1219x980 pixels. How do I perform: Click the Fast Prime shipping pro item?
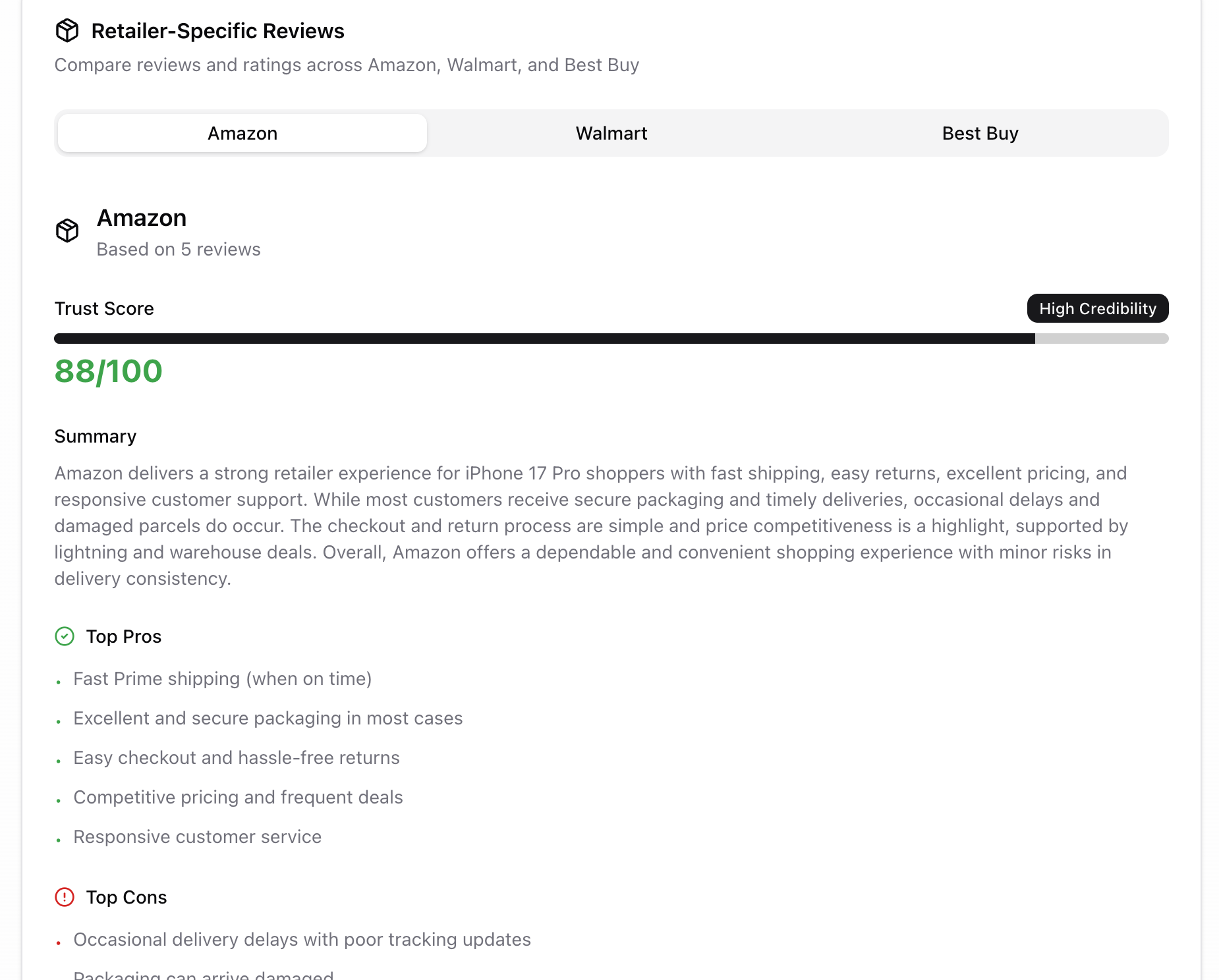(x=223, y=679)
